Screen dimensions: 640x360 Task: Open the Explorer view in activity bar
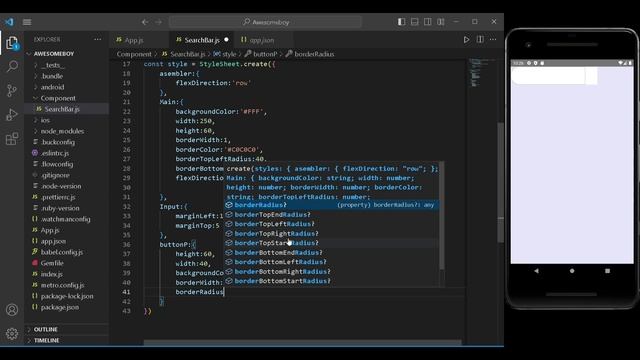tap(12, 42)
